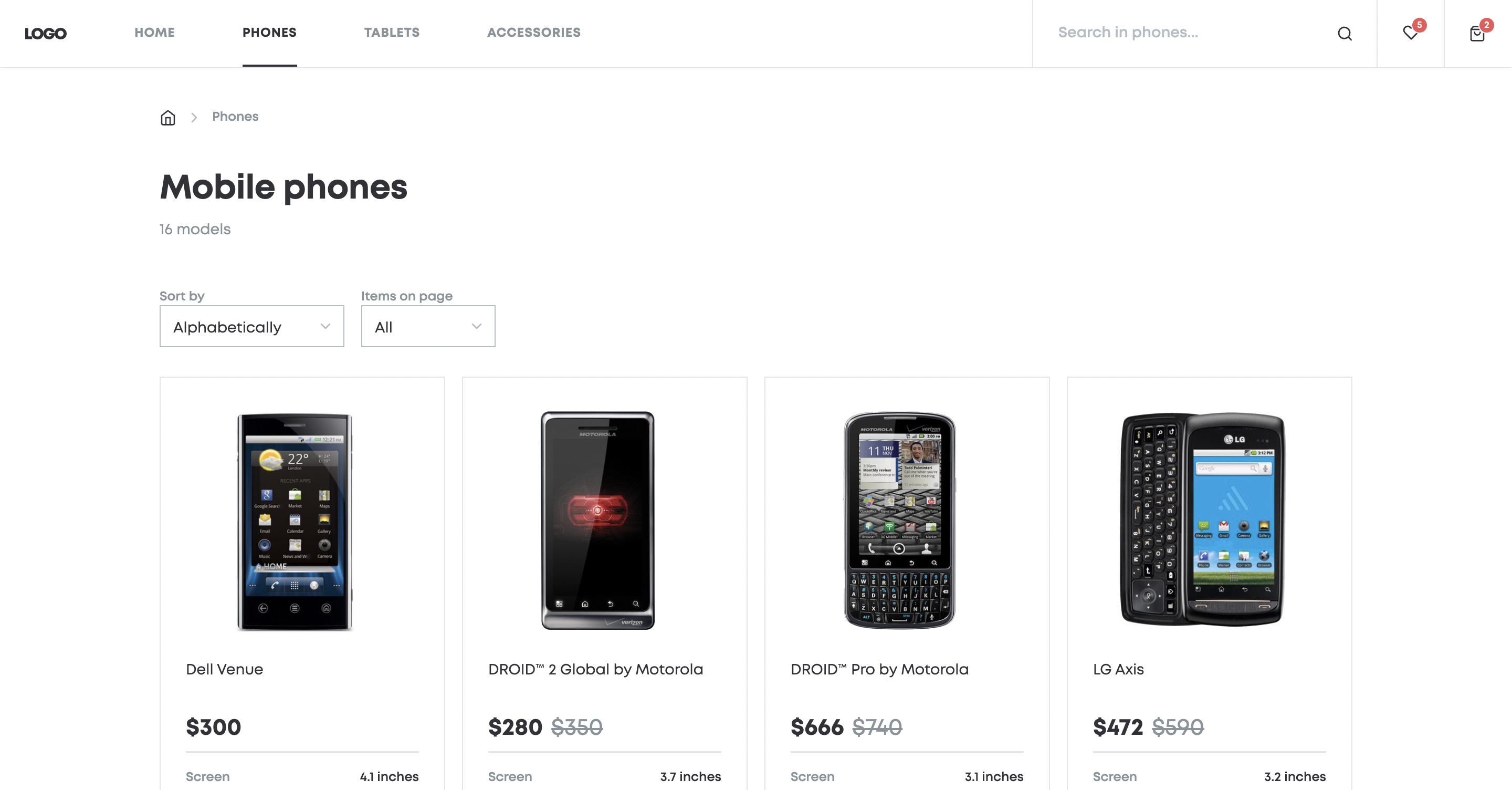This screenshot has width=1512, height=790.
Task: Open DROID Pro by Motorola link
Action: pos(879,669)
